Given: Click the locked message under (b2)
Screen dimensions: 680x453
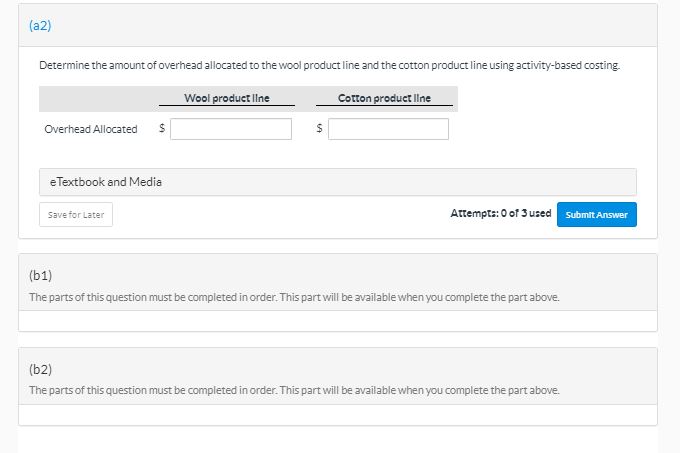Looking at the screenshot, I should 294,390.
